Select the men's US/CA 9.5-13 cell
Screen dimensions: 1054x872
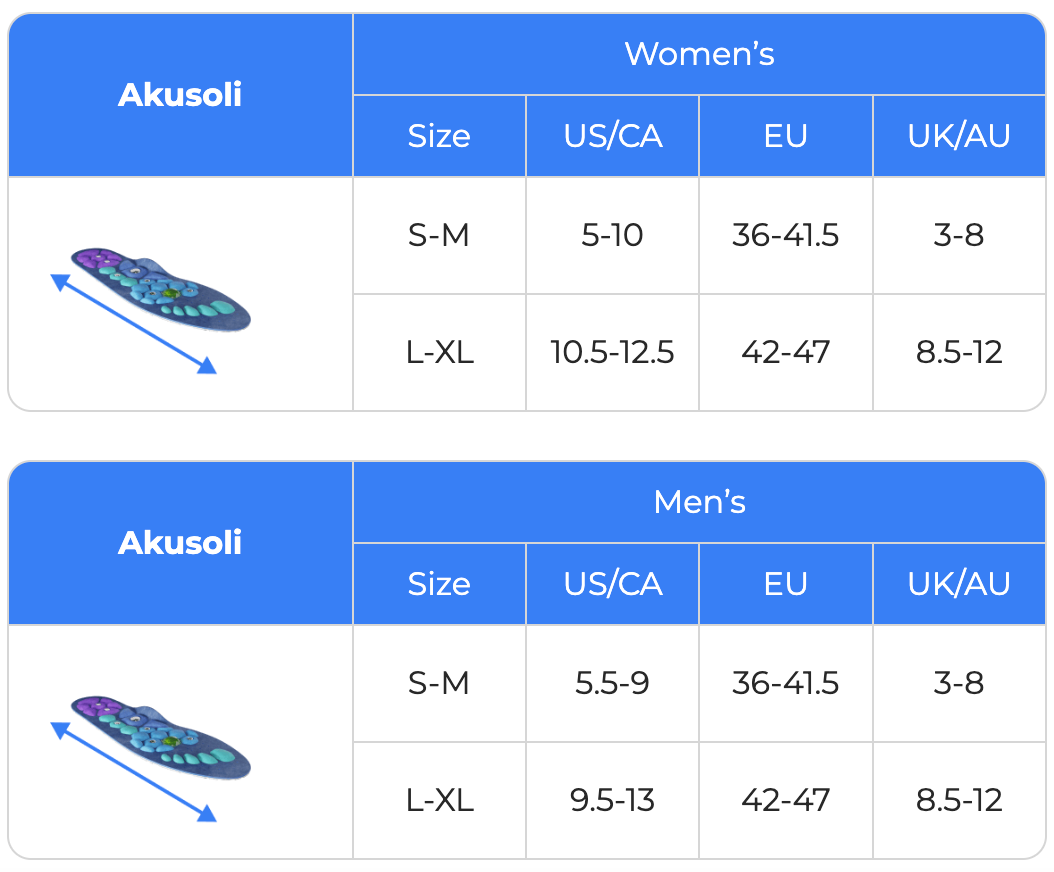point(612,800)
